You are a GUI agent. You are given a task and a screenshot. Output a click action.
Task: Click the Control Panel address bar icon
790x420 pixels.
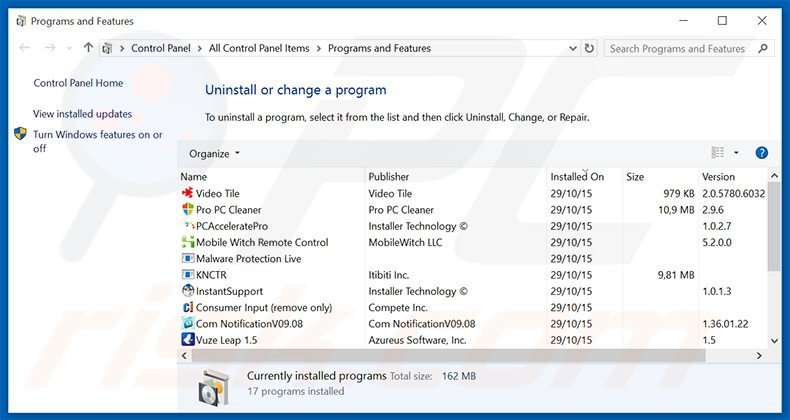tap(107, 48)
